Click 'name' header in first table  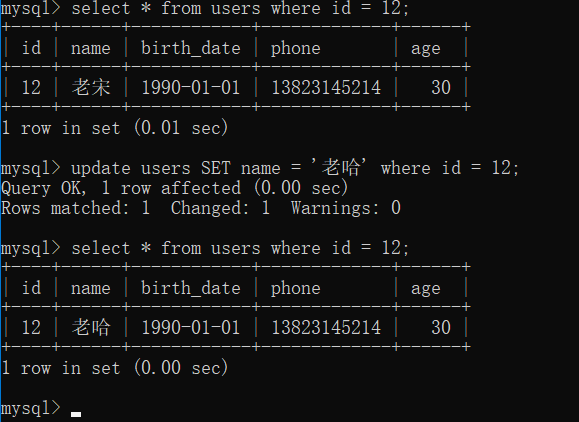click(91, 49)
